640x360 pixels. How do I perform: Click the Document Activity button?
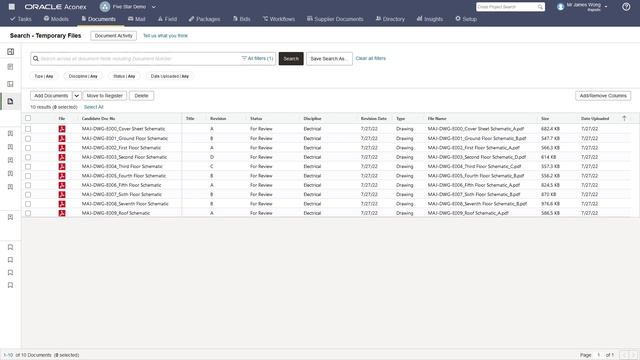[x=113, y=36]
